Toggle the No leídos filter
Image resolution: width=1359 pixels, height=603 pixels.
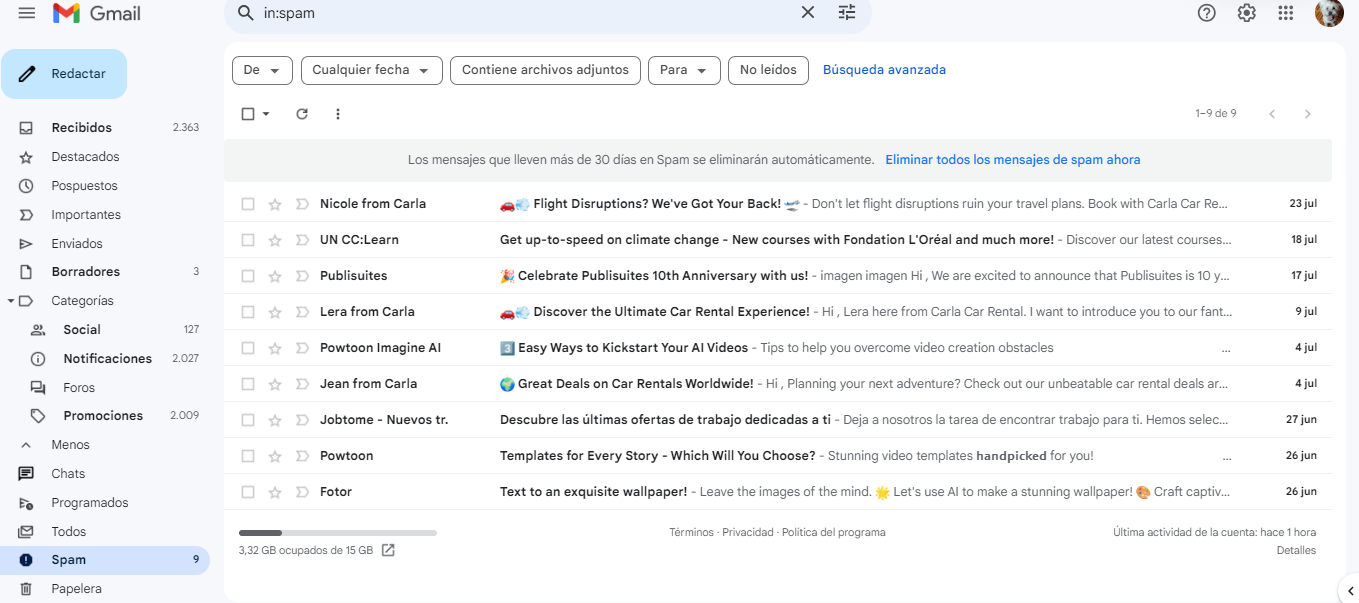[x=768, y=70]
